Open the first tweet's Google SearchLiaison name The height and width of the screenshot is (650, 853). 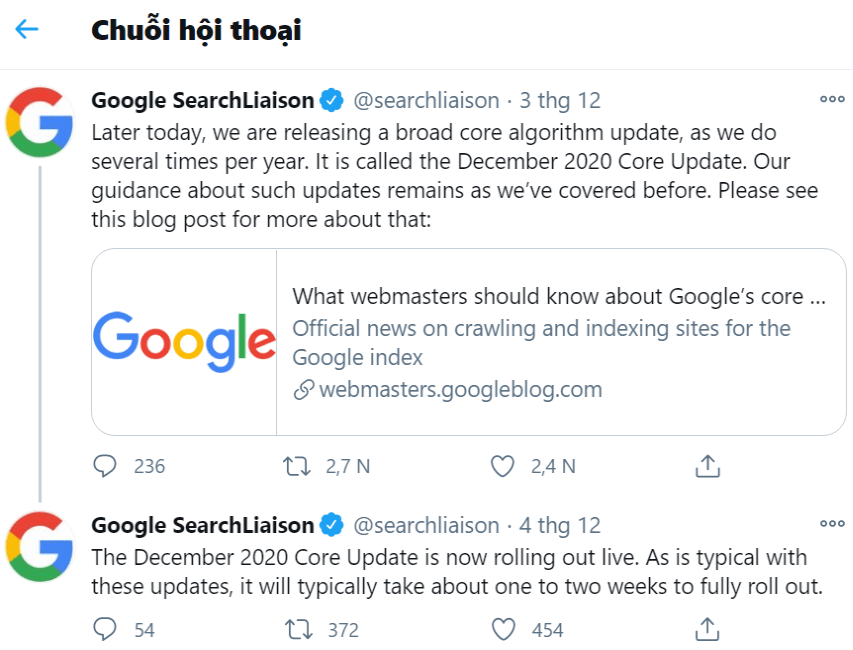tap(203, 101)
